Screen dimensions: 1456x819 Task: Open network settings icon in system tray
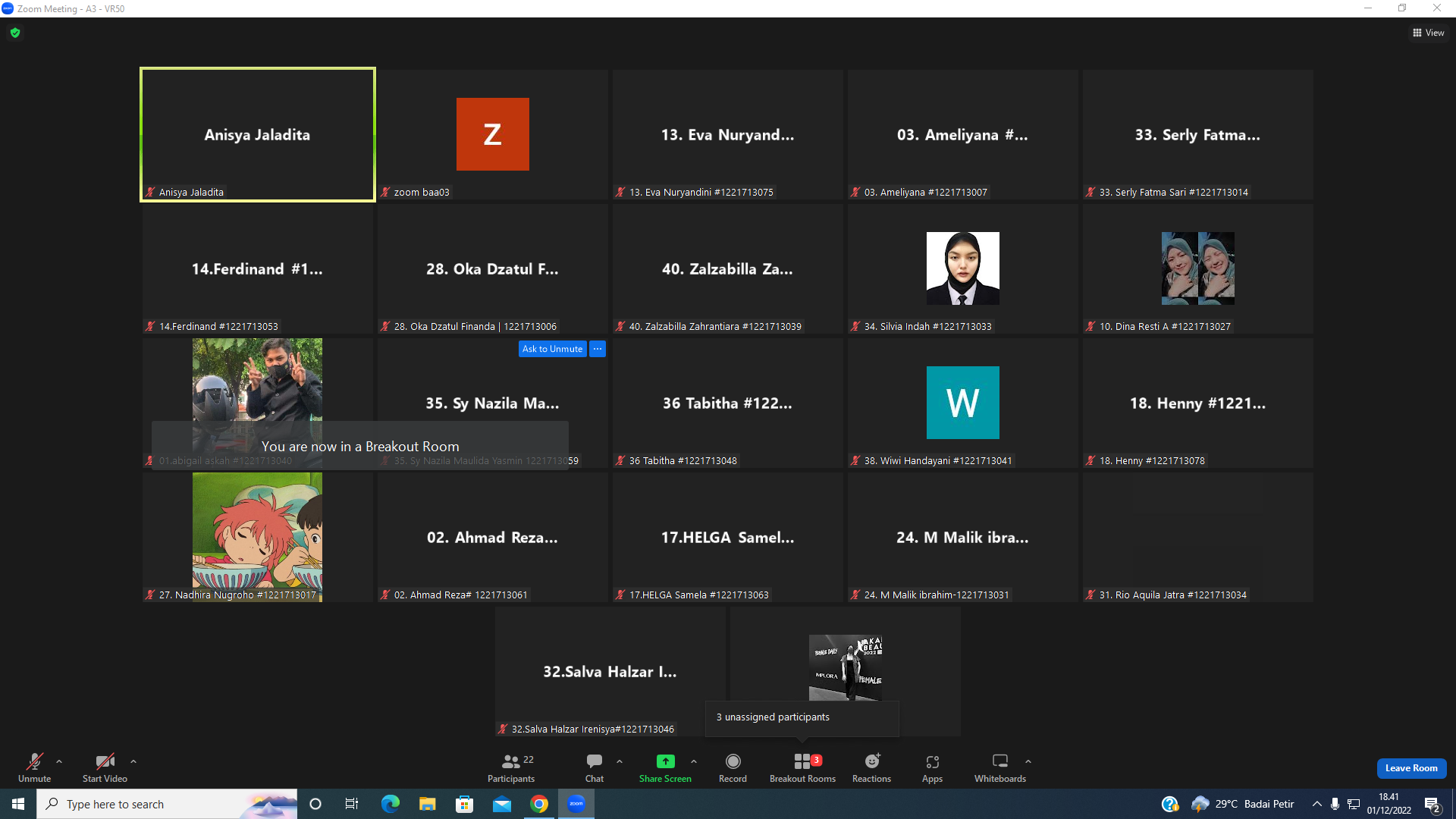tap(1354, 804)
